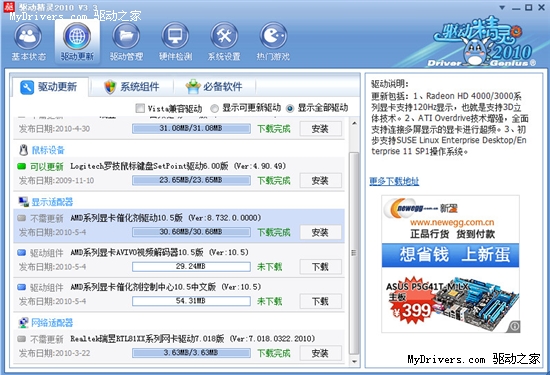
Task: Open the 更多下载地址 link
Action: point(394,181)
